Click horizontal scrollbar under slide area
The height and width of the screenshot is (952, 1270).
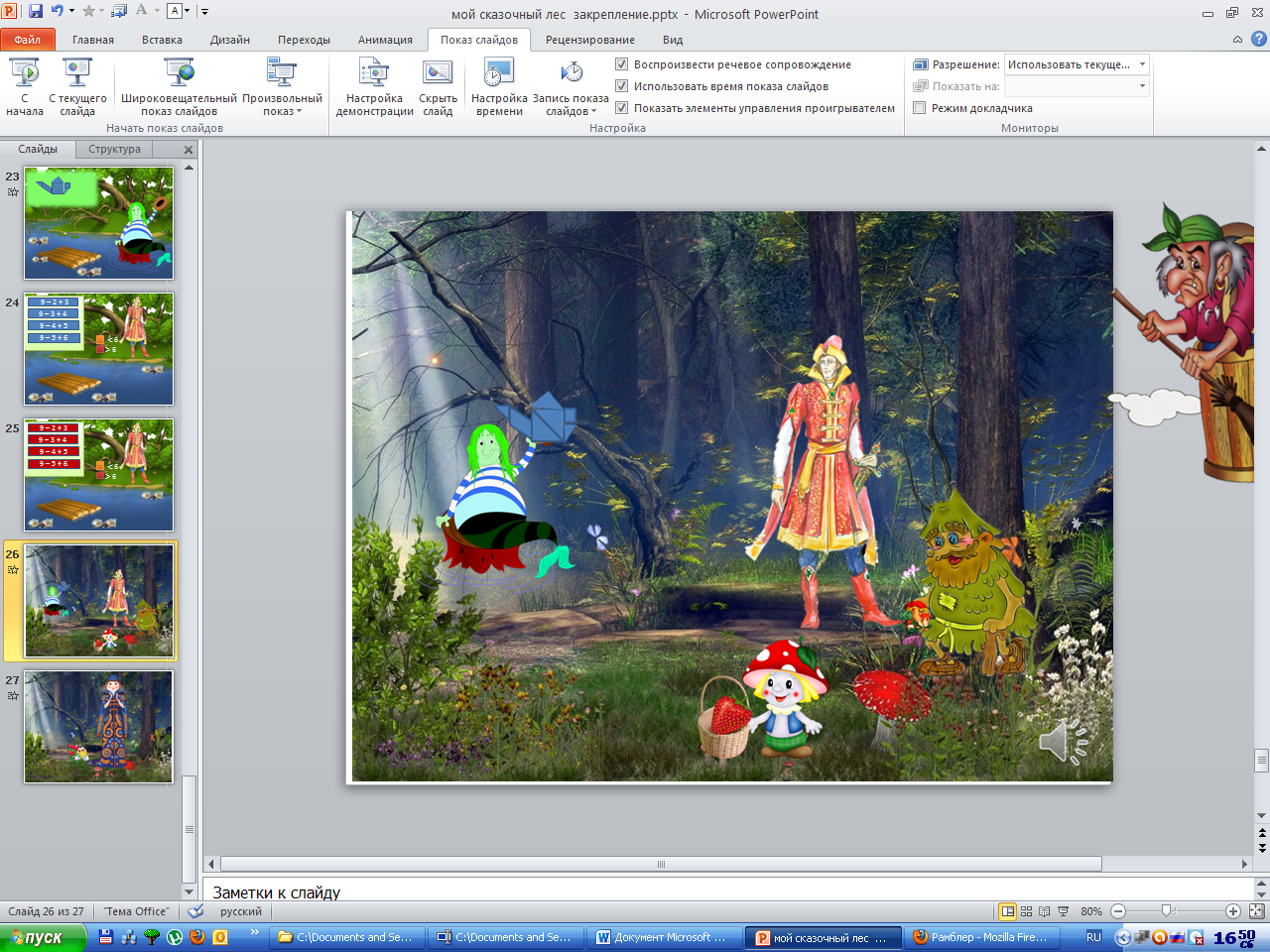pyautogui.click(x=661, y=864)
